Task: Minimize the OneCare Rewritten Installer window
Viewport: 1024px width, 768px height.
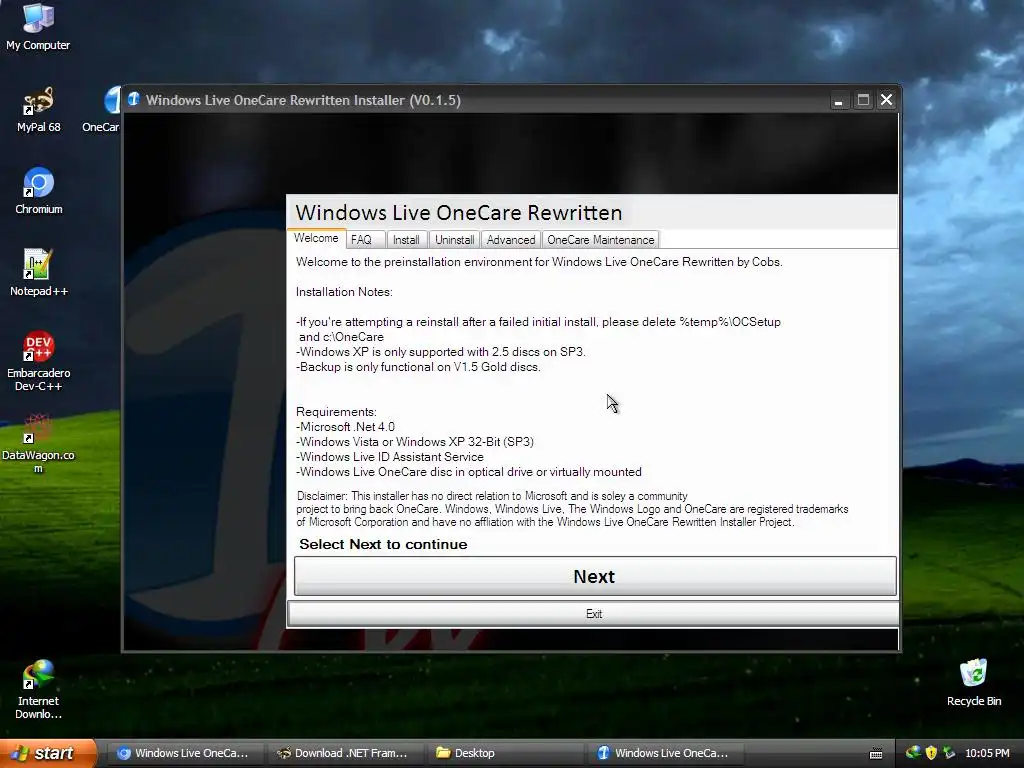Action: (839, 100)
